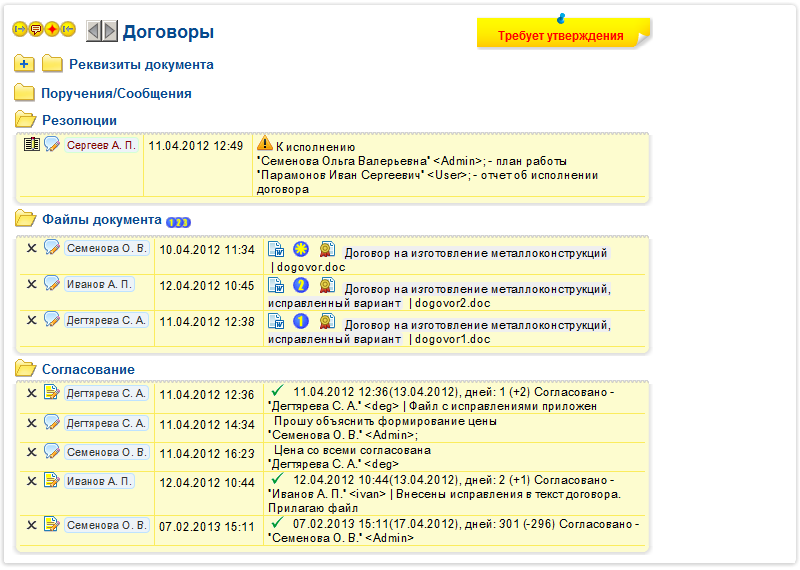Screen dimensions: 800x570
Task: Open Дегтярева С. А. in 11.04.2012 12:38 row
Action: click(107, 320)
